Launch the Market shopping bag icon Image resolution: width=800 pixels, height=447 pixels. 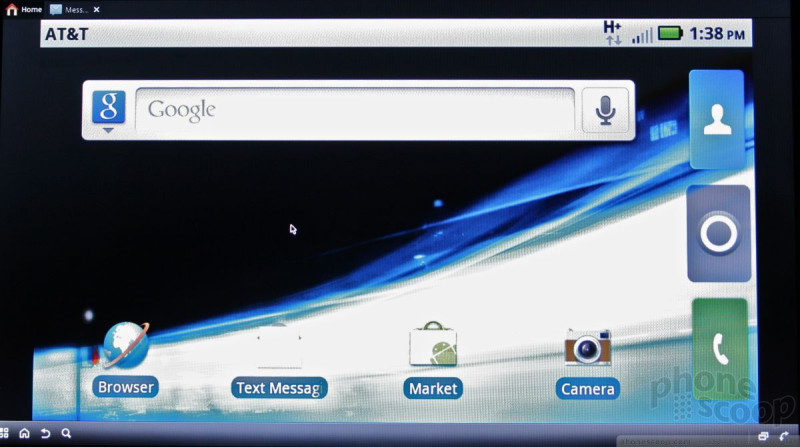coord(433,344)
